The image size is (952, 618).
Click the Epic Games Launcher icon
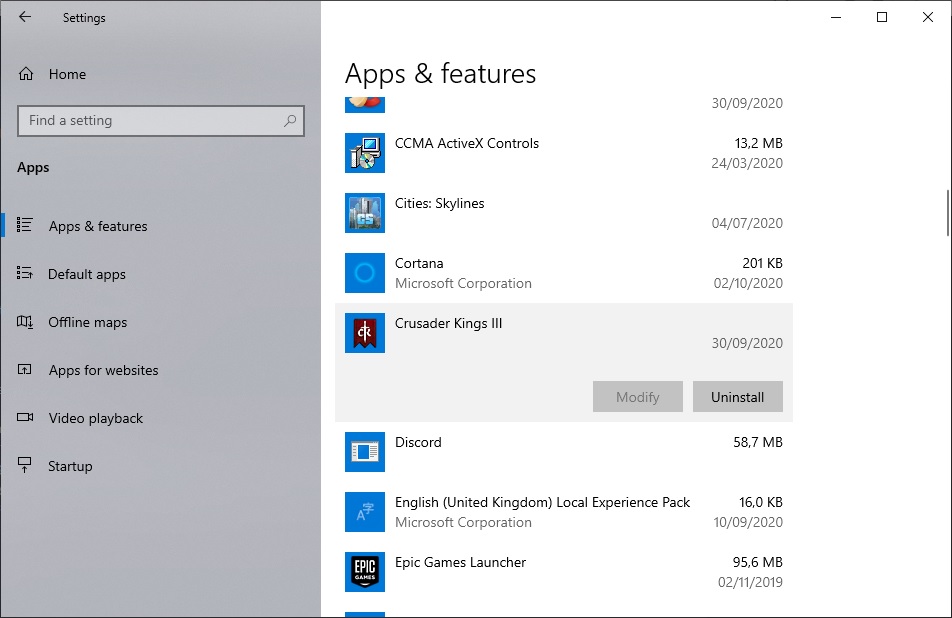(364, 572)
